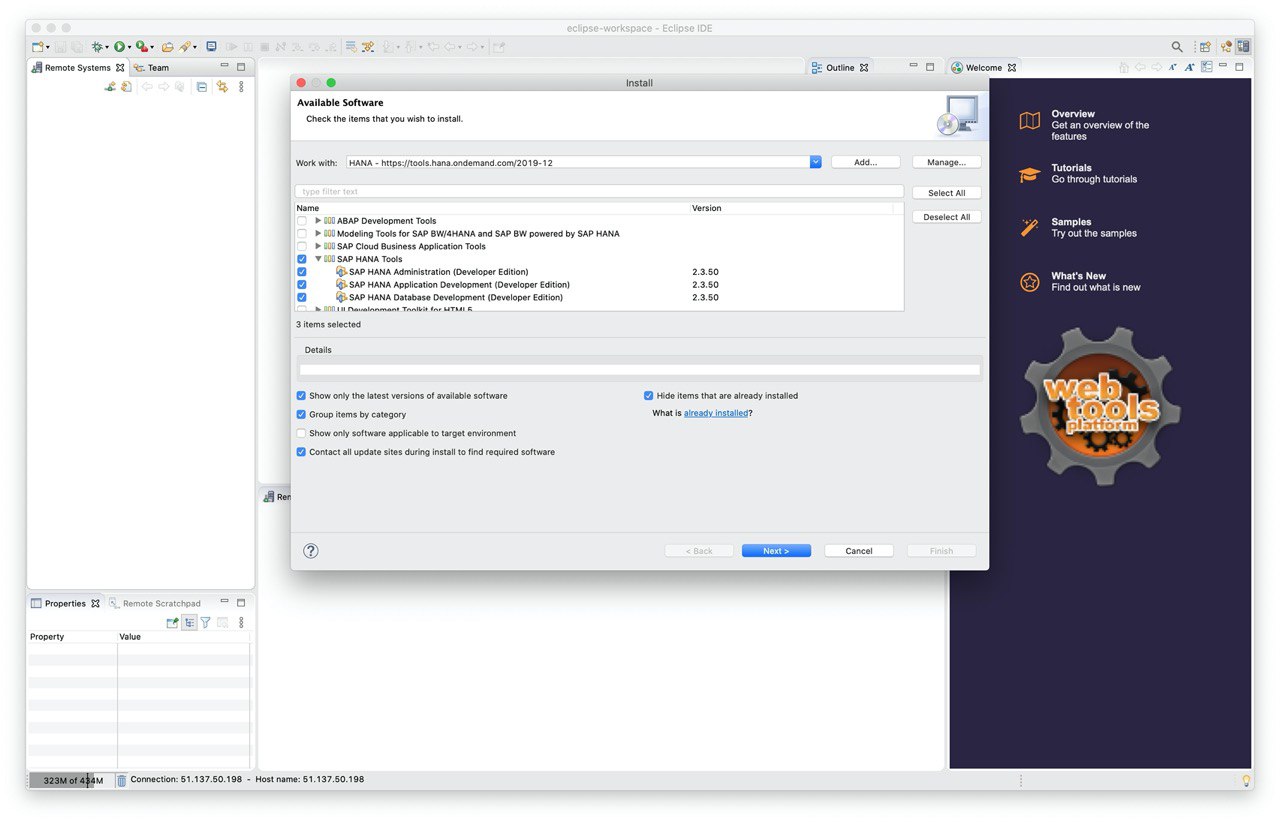1280x822 pixels.
Task: Click Collapse All icon in Remote Systems view
Action: point(202,87)
